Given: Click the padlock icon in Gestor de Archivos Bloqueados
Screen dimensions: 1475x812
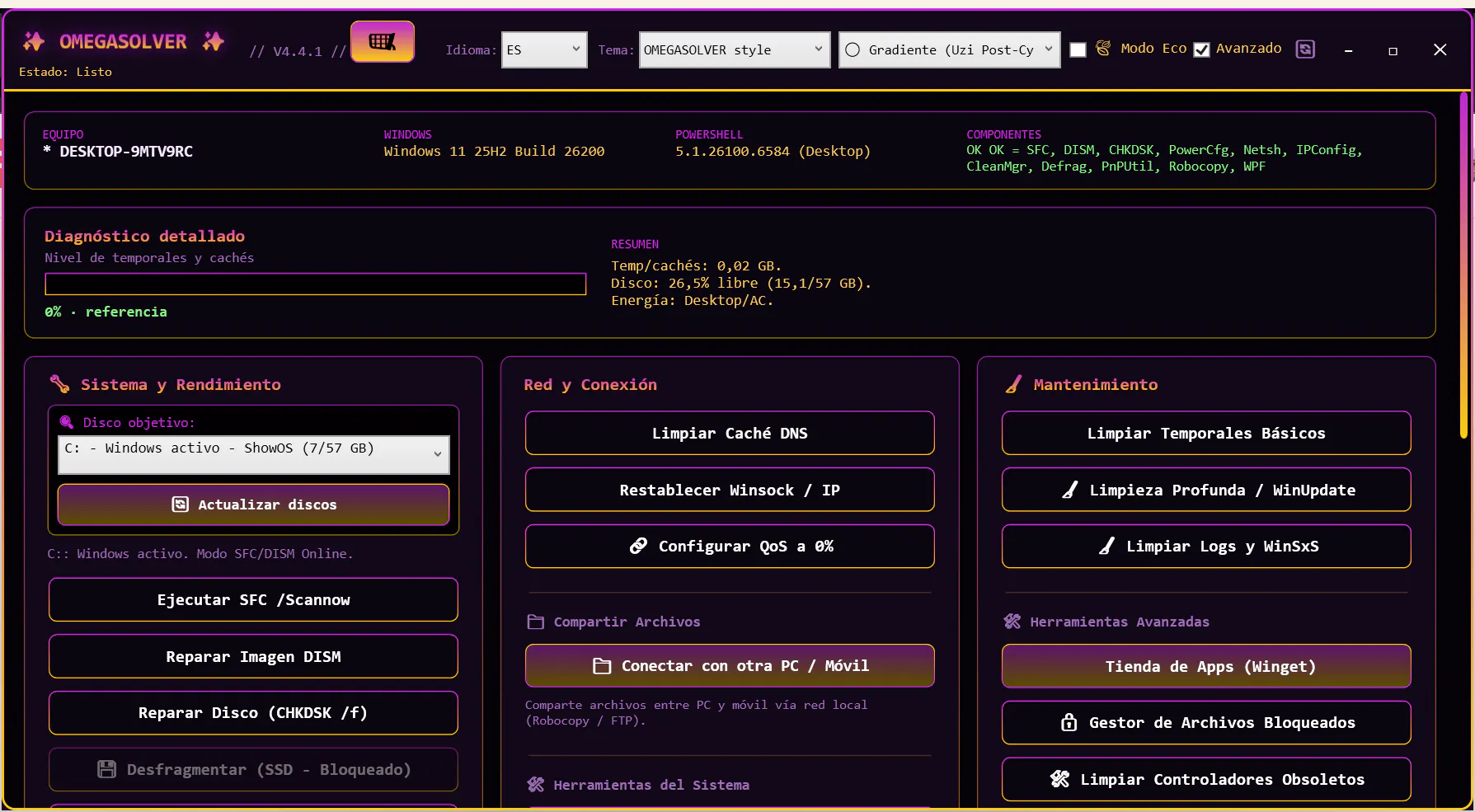Looking at the screenshot, I should click(x=1069, y=723).
